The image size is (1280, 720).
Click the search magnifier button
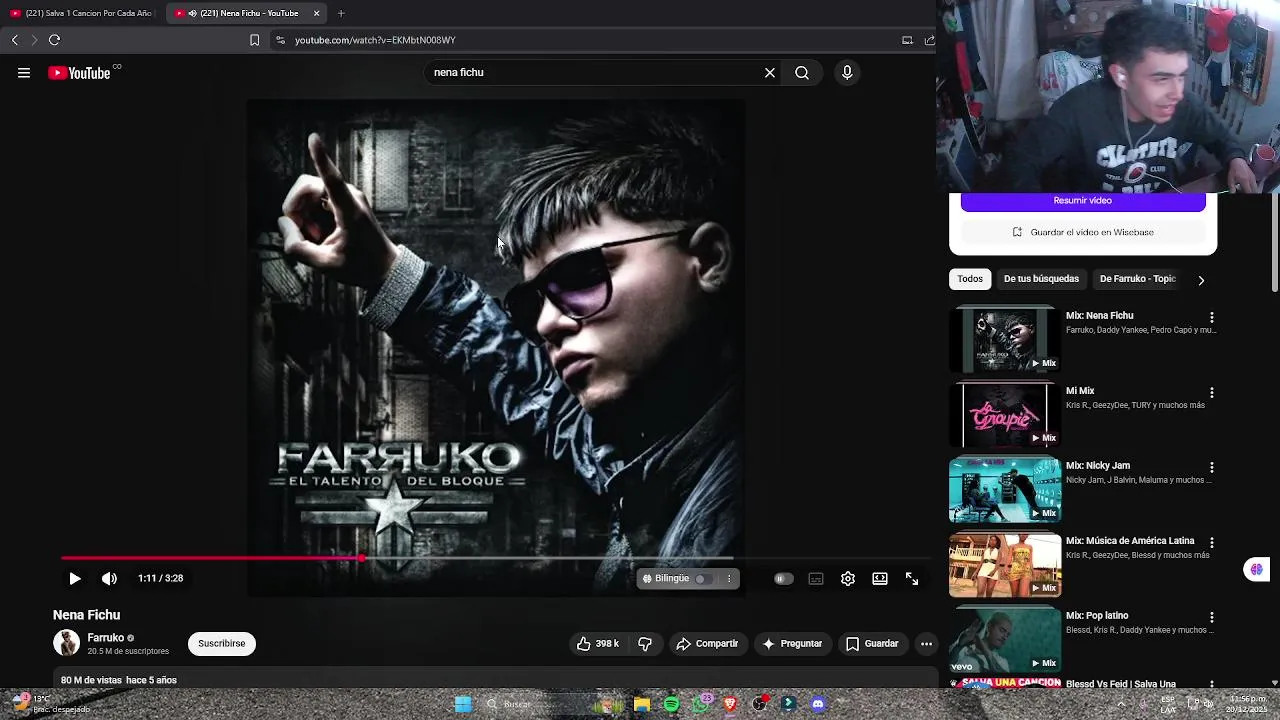[802, 73]
